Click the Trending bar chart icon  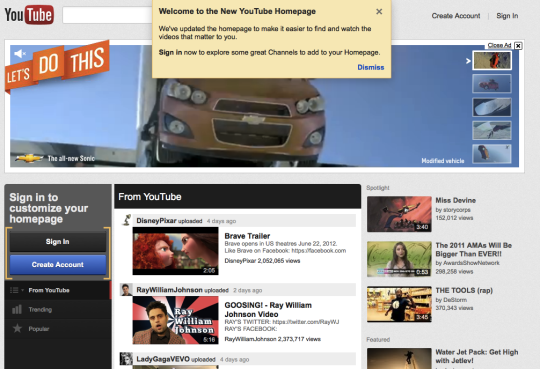click(x=17, y=309)
